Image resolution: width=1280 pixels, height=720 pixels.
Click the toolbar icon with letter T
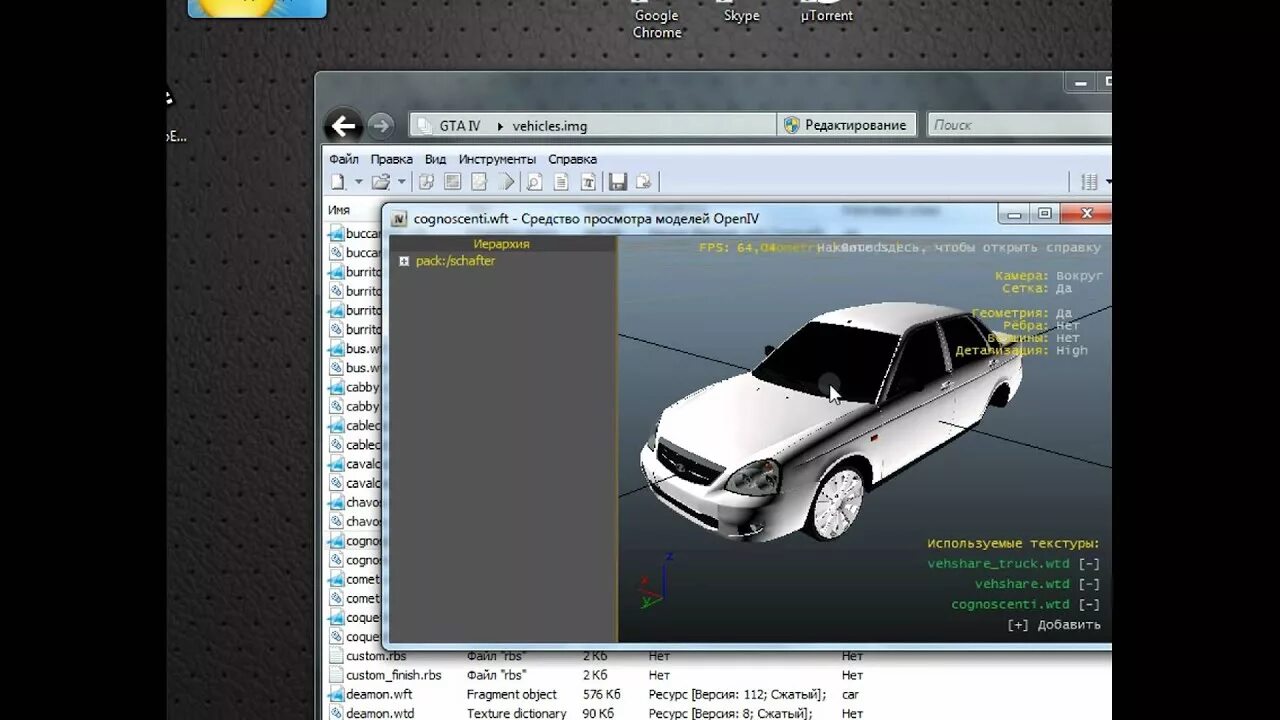pyautogui.click(x=588, y=182)
